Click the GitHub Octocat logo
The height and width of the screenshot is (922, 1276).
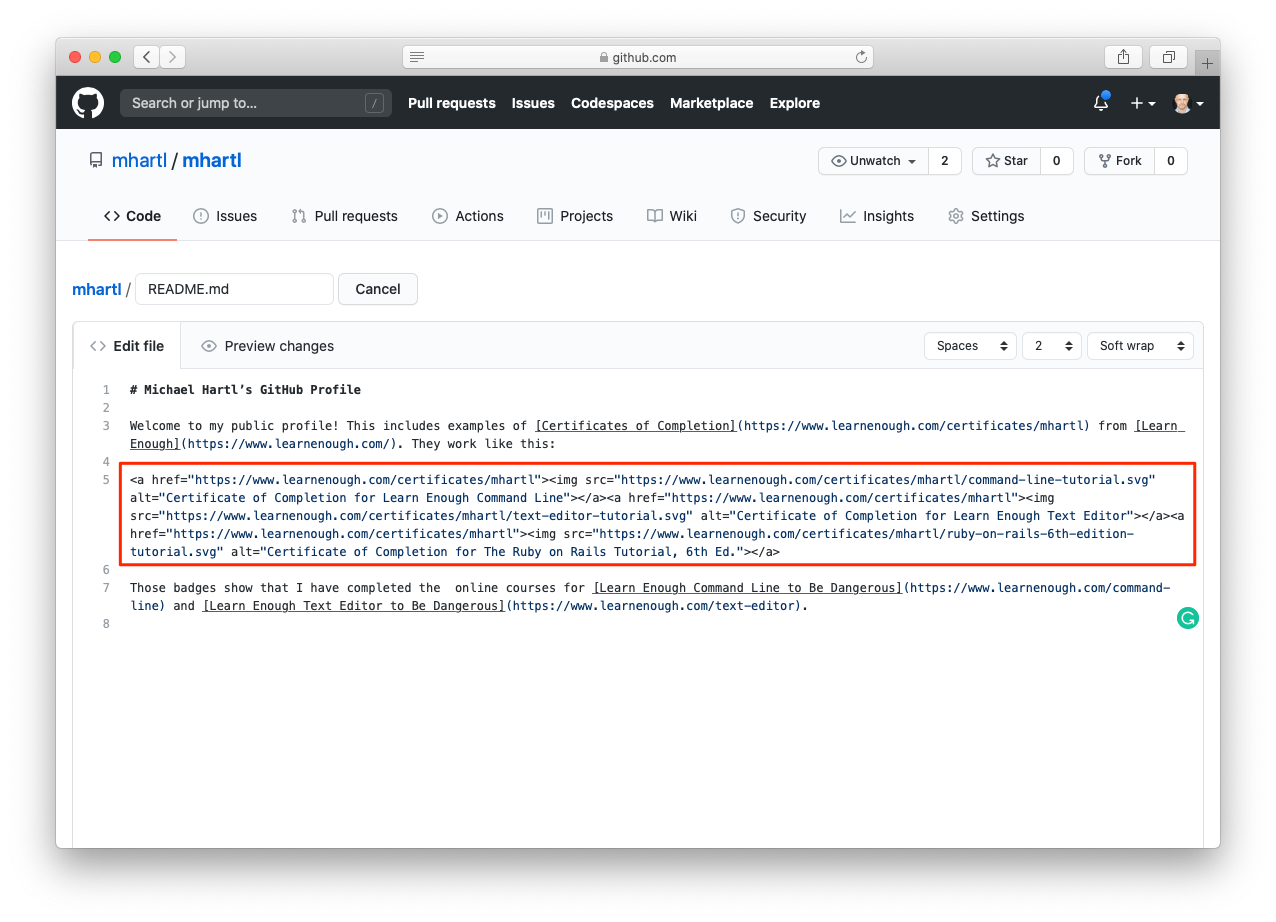pyautogui.click(x=87, y=102)
